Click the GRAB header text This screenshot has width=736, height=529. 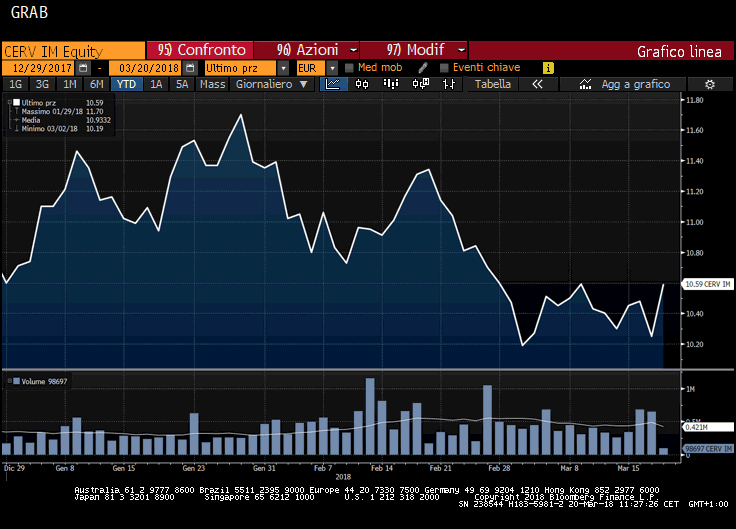coord(29,12)
